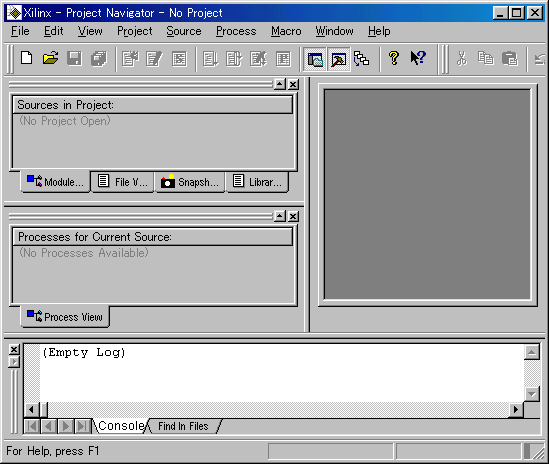Toggle the project workspace panel button
The image size is (549, 464).
315,59
